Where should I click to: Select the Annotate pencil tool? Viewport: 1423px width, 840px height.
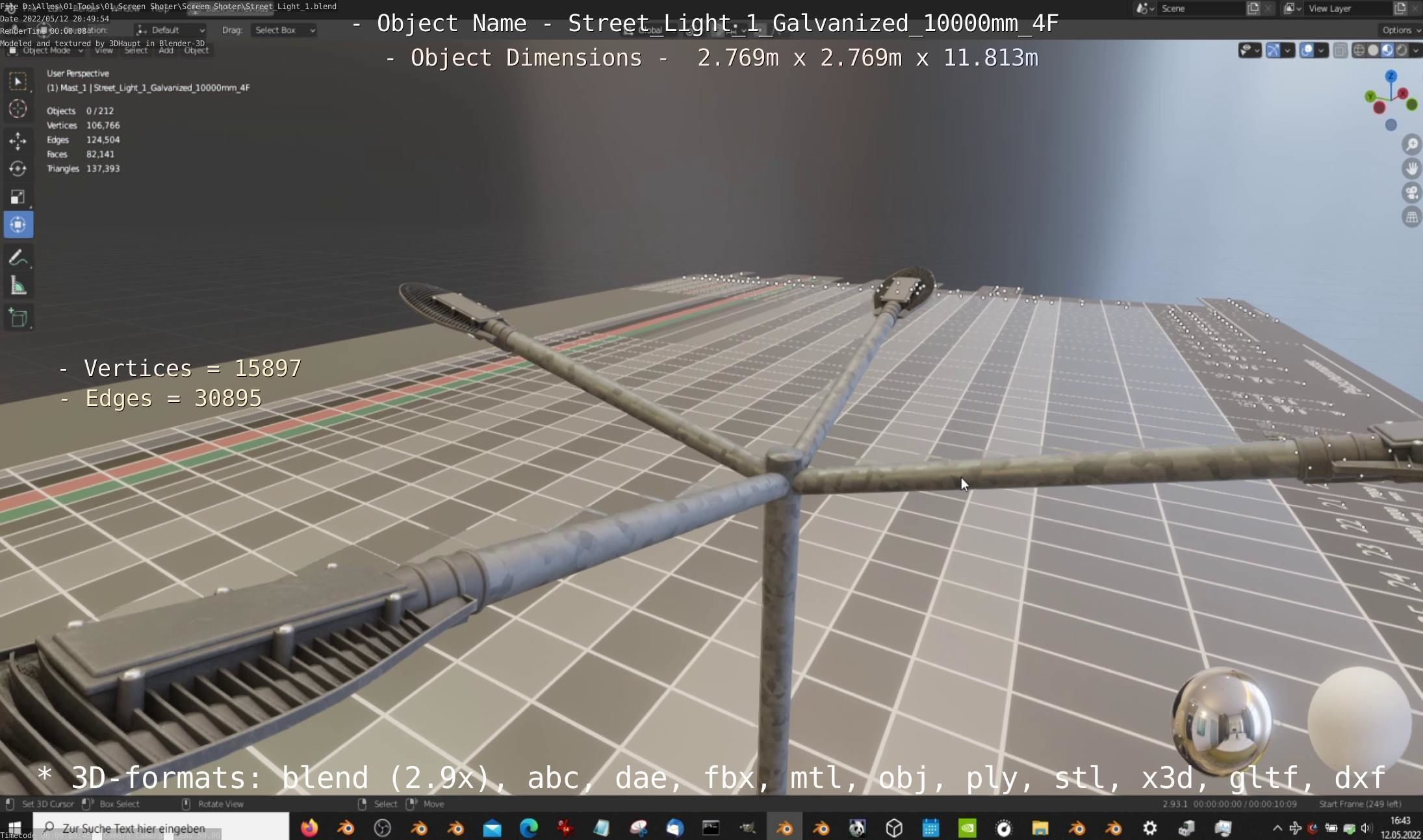pos(18,258)
